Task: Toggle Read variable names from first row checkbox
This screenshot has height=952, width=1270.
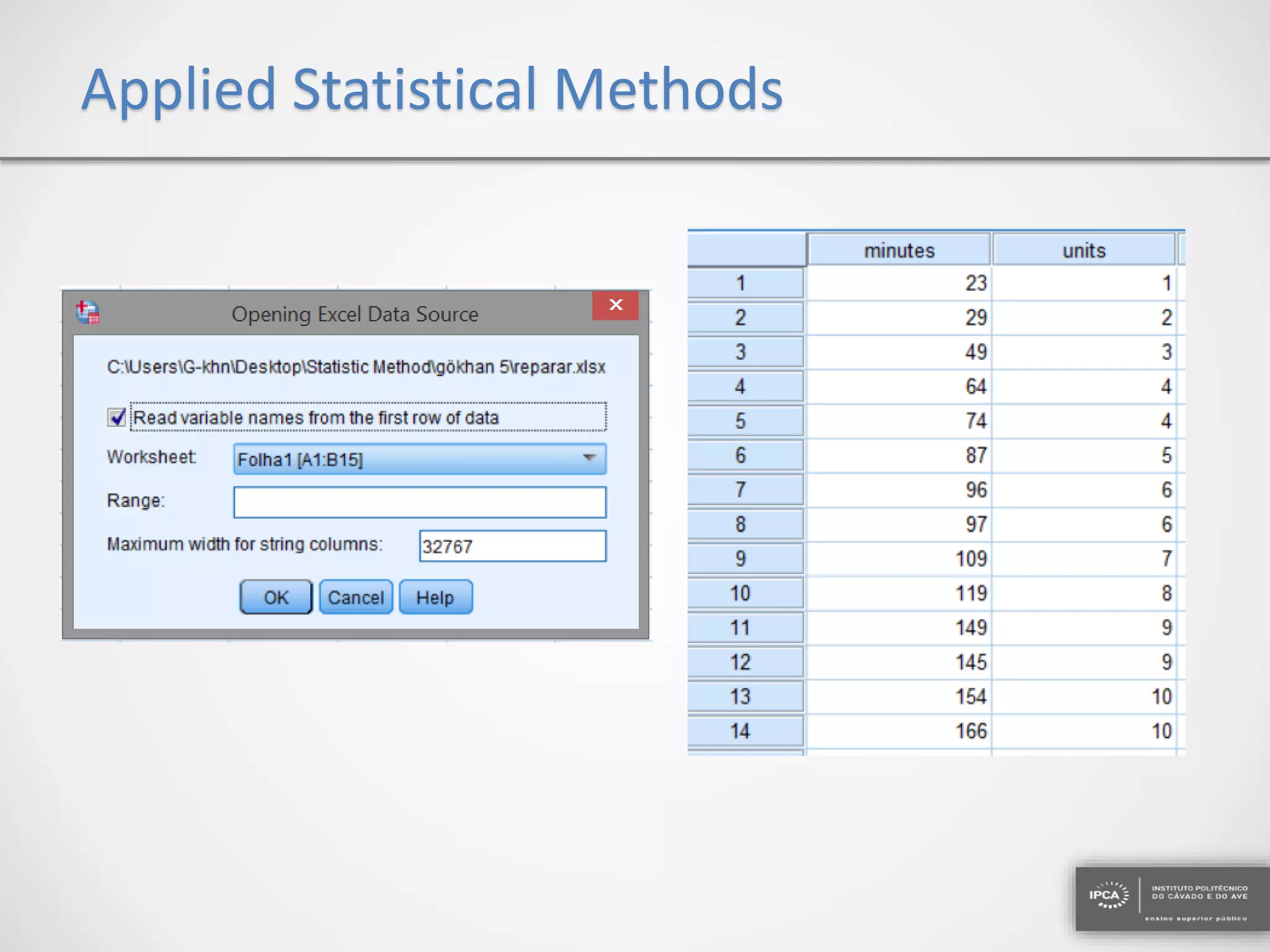Action: pos(116,417)
